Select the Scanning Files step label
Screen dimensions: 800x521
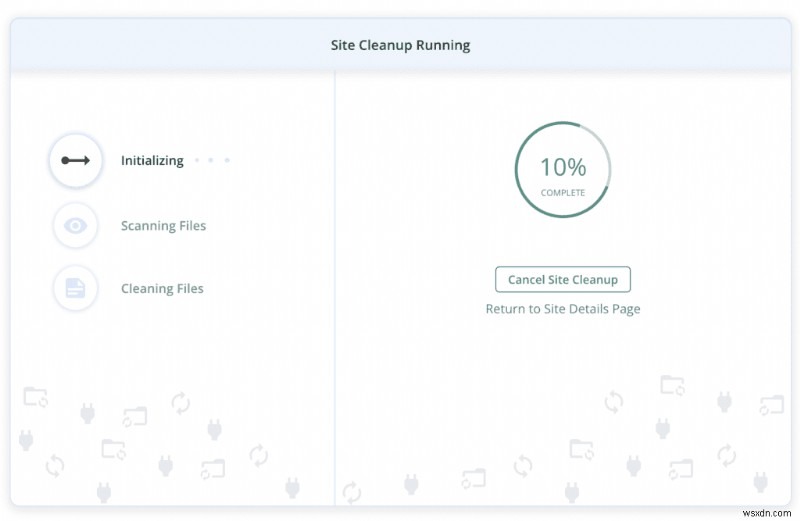pyautogui.click(x=163, y=226)
